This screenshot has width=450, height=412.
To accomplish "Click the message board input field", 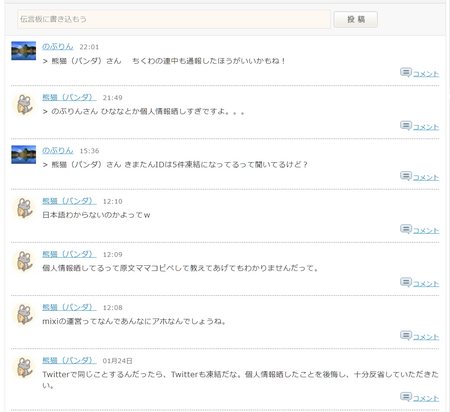I will (174, 19).
